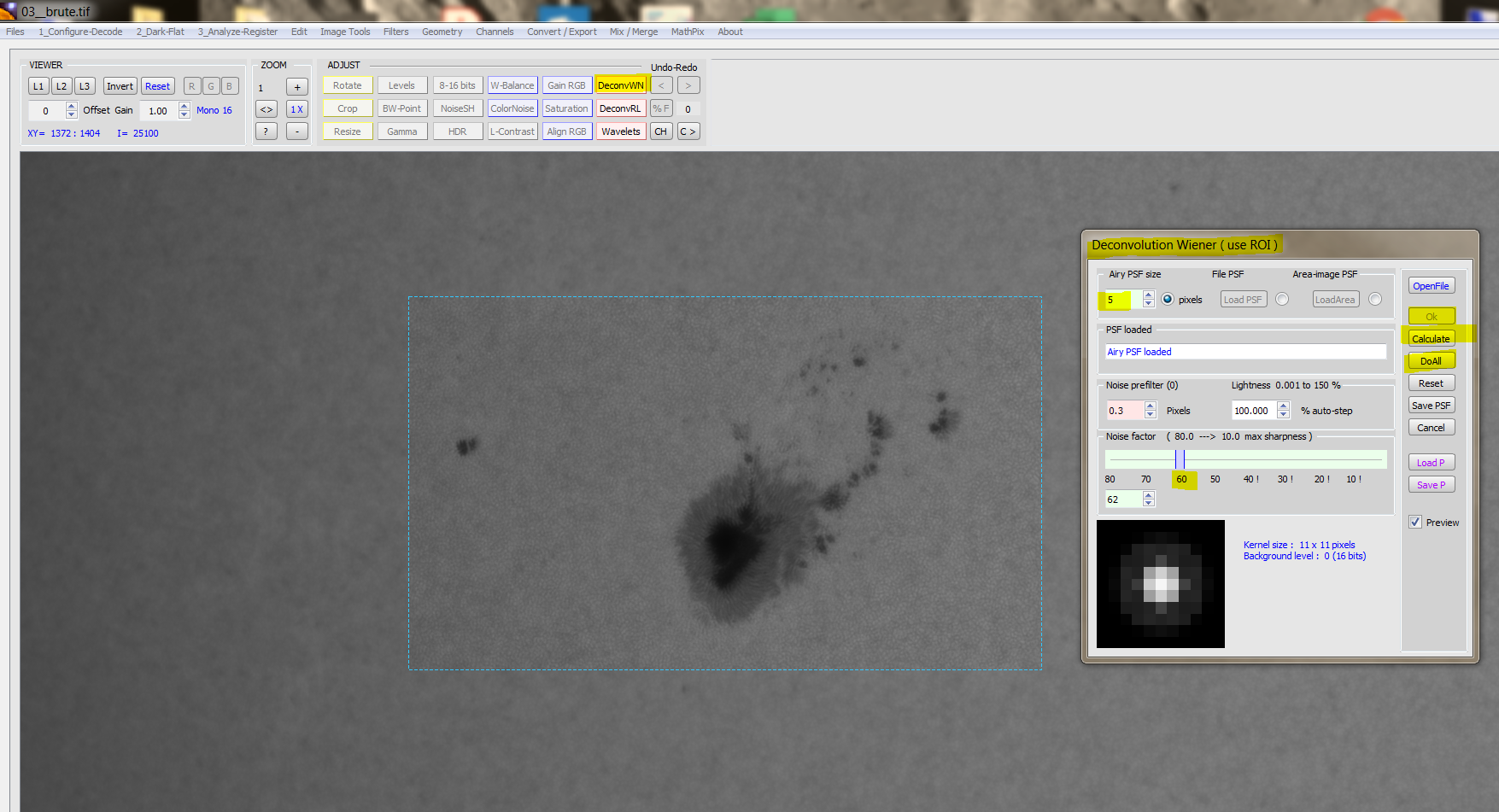Click the DoAll button
Viewport: 1499px width, 812px height.
click(1432, 361)
